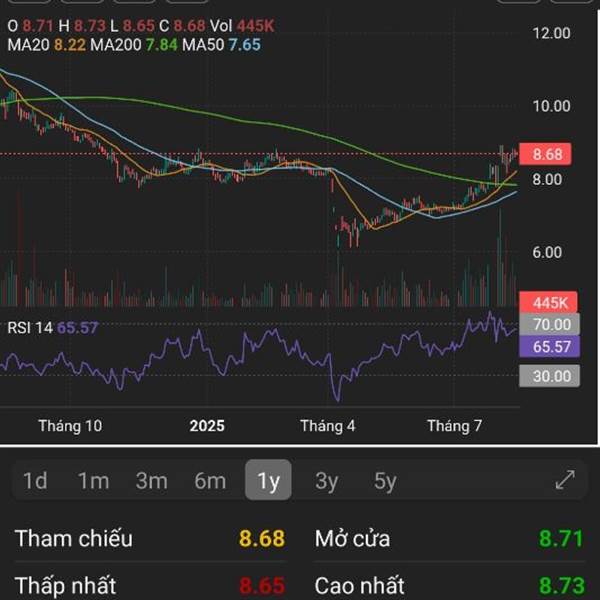Screen dimensions: 600x600
Task: Click the 30.00 RSI oversold label
Action: coord(549,376)
